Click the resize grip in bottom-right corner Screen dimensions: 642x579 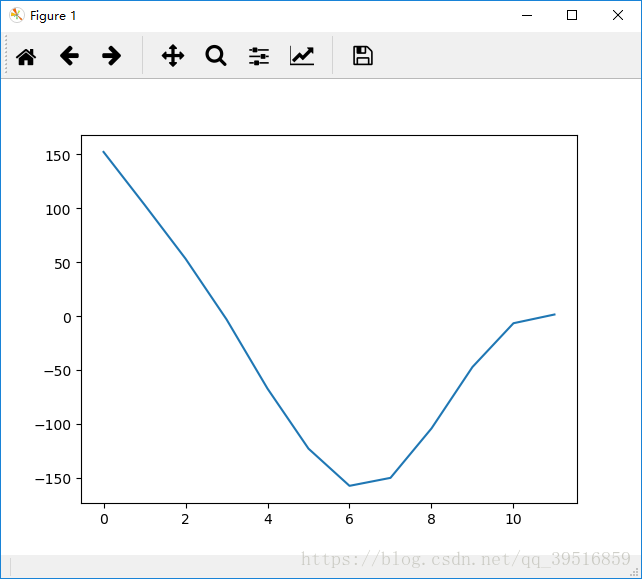click(x=634, y=571)
